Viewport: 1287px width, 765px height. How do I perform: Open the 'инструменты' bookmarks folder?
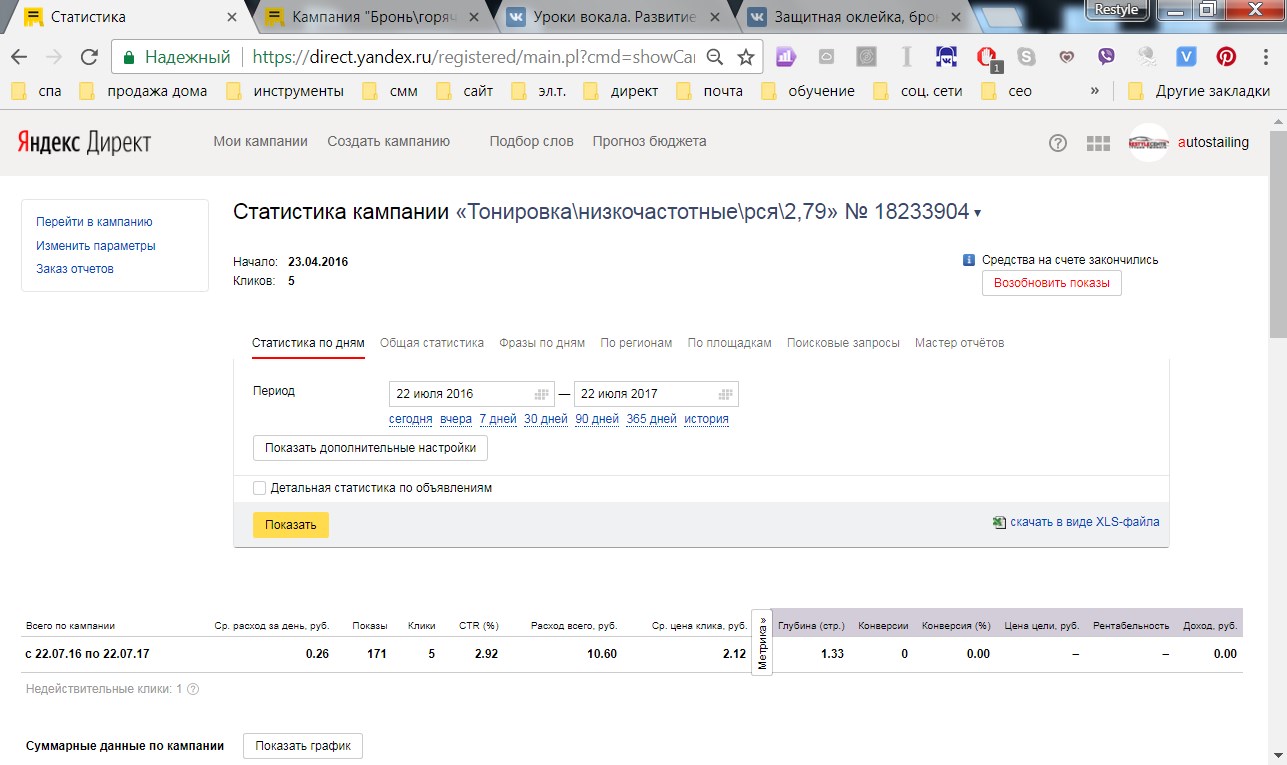point(285,91)
